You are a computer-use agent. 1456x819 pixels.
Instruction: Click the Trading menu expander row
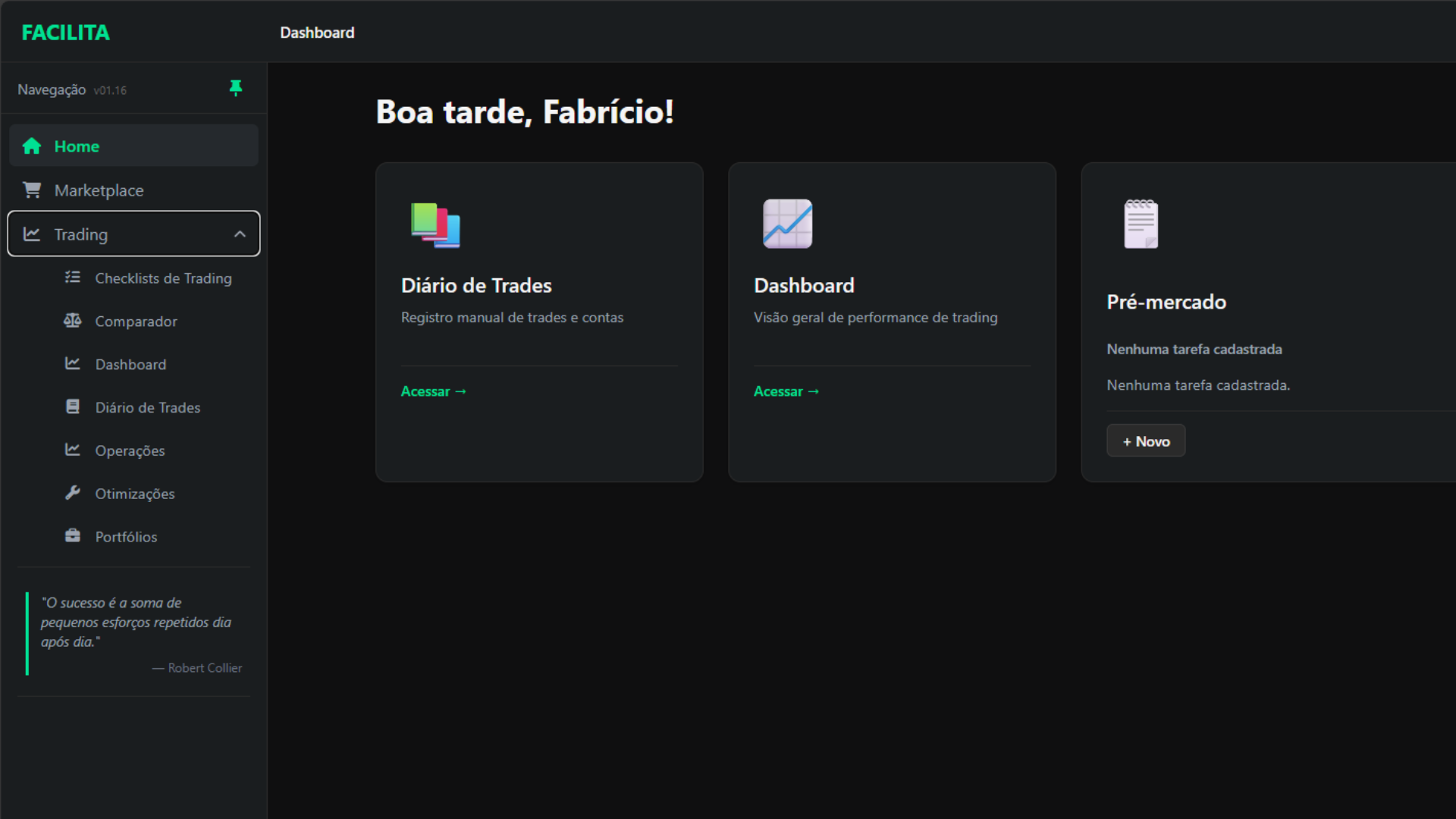(133, 234)
